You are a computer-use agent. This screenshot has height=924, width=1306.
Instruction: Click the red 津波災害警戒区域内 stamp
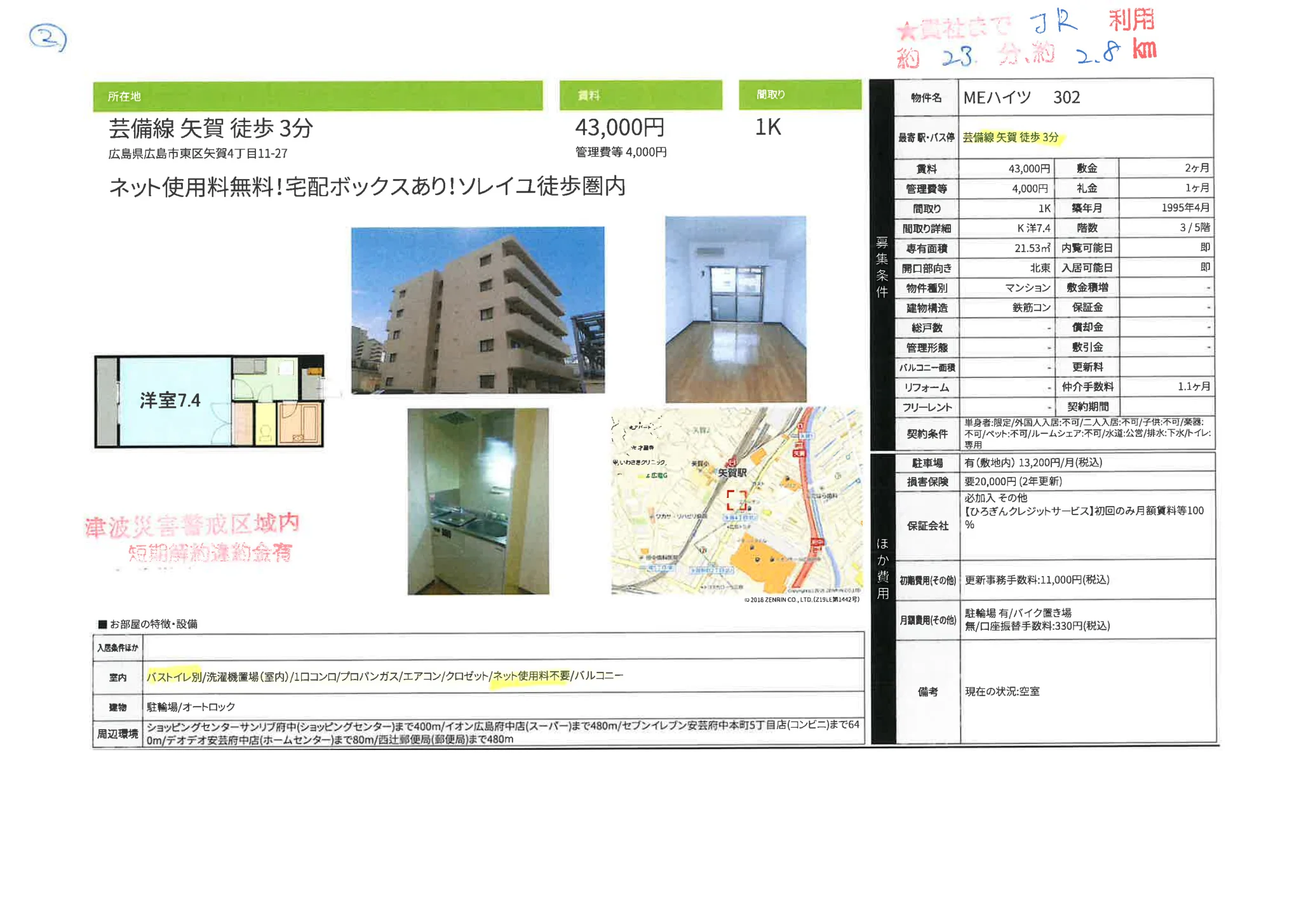192,525
